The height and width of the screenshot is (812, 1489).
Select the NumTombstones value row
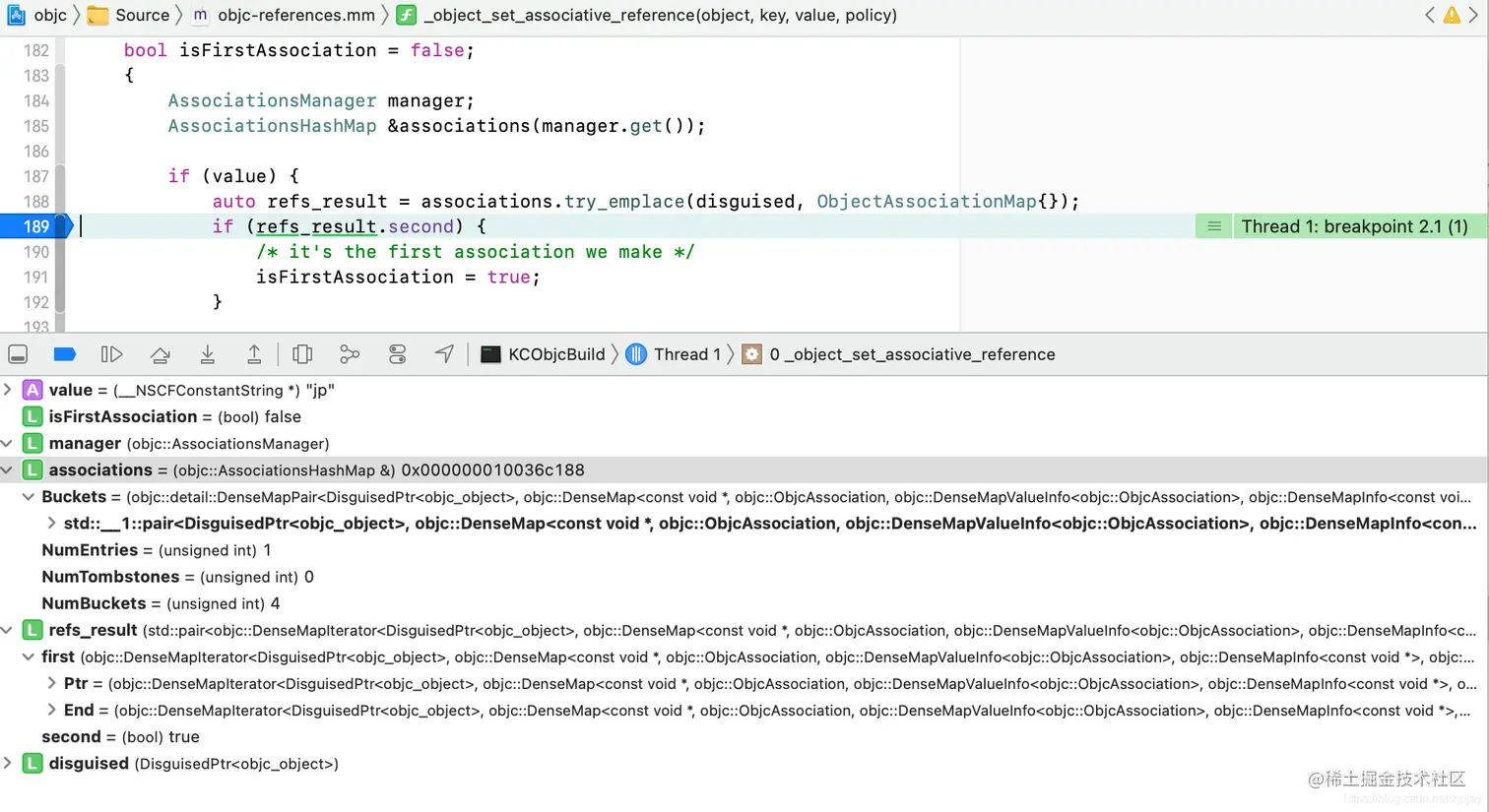coord(744,577)
